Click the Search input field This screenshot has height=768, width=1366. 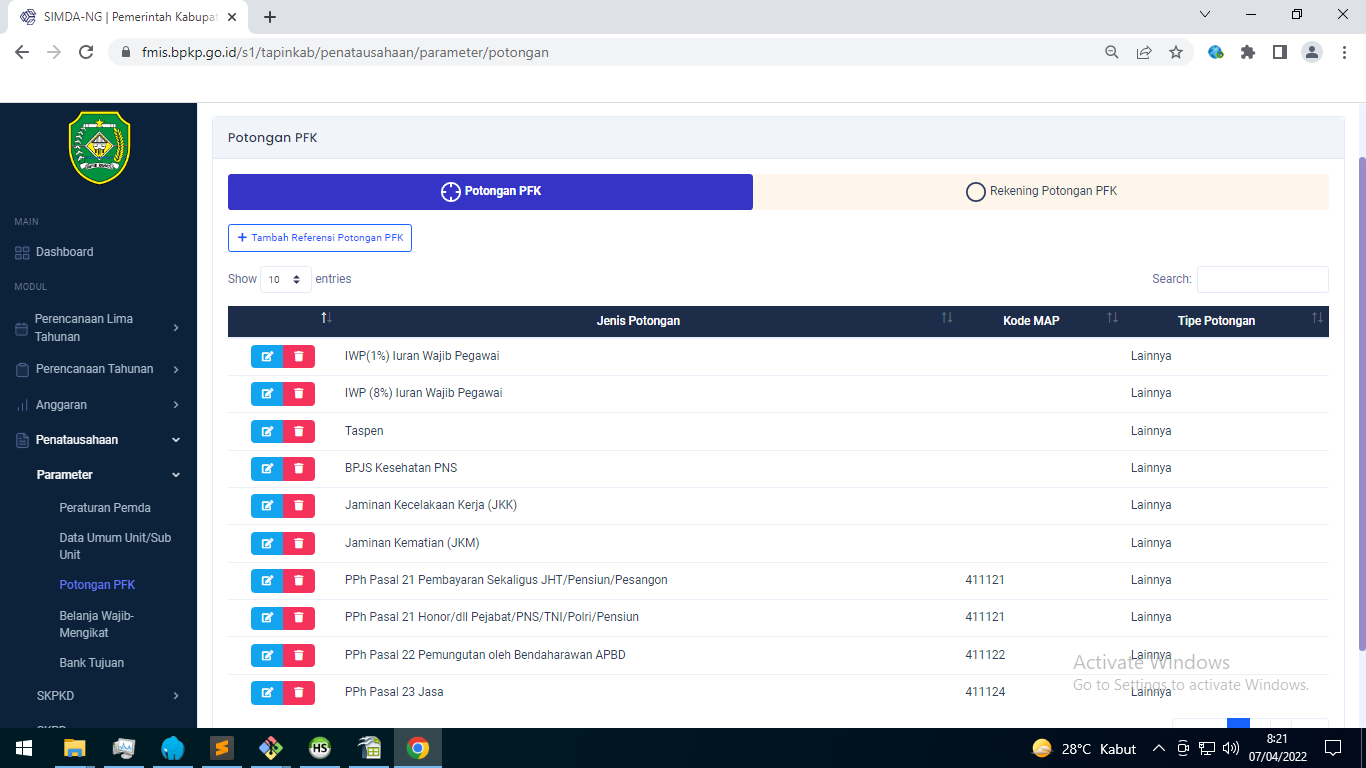(x=1263, y=279)
